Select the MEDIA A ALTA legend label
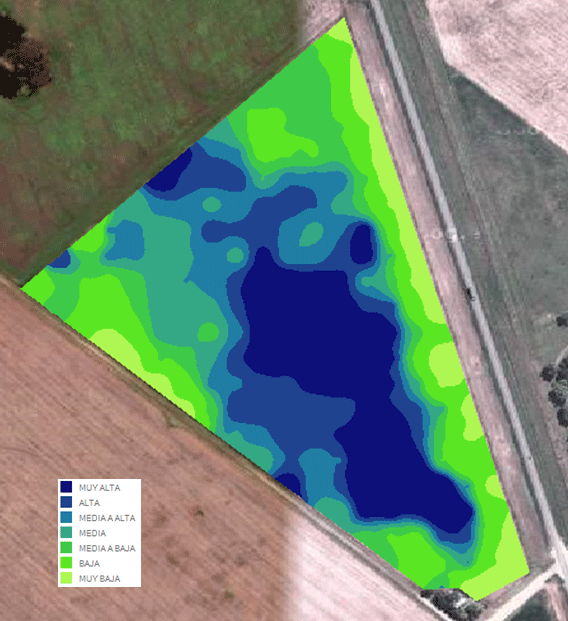The image size is (568, 621). (x=107, y=518)
